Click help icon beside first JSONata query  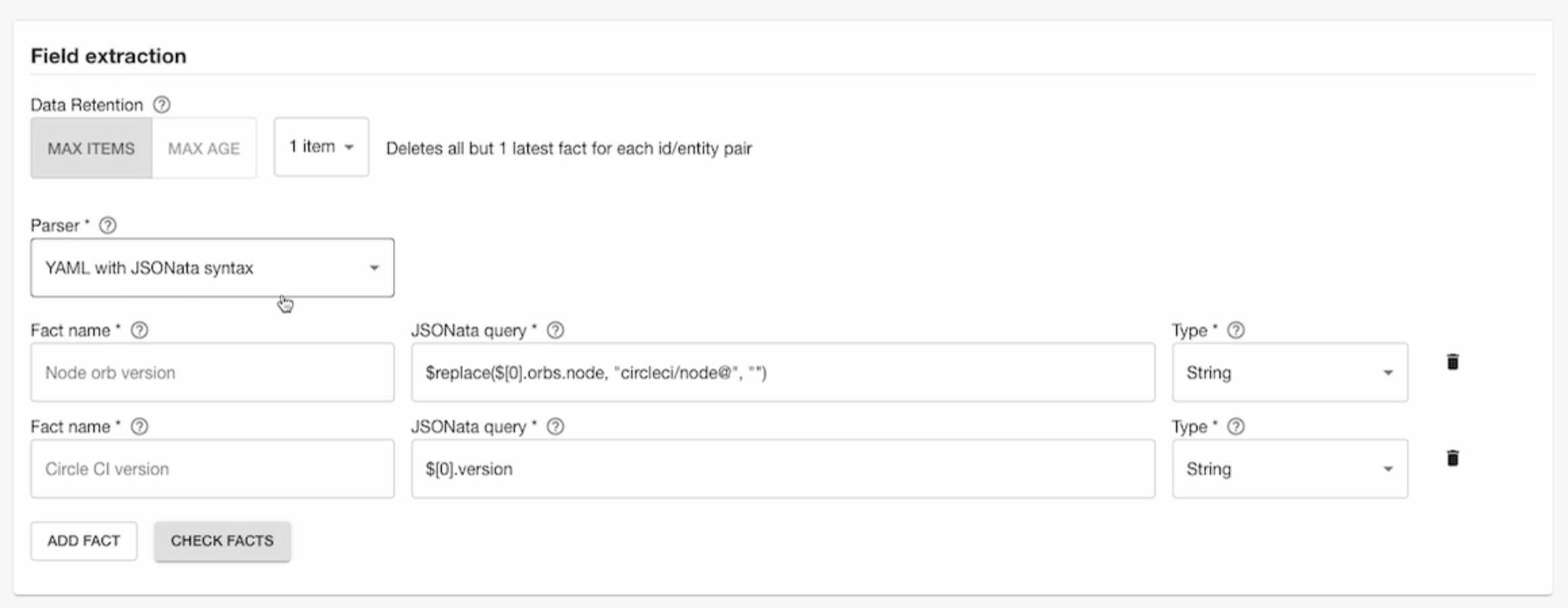tap(555, 330)
